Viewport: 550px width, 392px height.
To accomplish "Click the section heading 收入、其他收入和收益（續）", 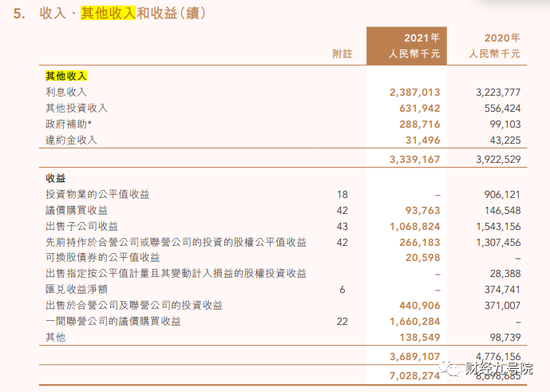I will [122, 13].
